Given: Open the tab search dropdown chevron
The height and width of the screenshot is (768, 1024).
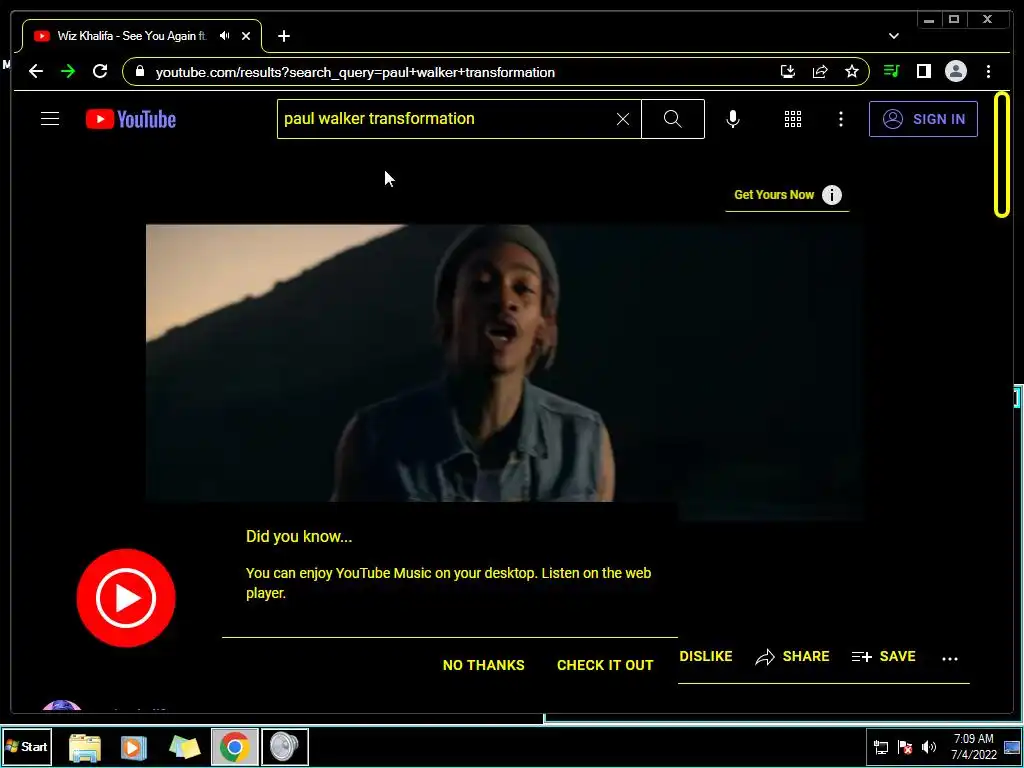Looking at the screenshot, I should point(893,36).
